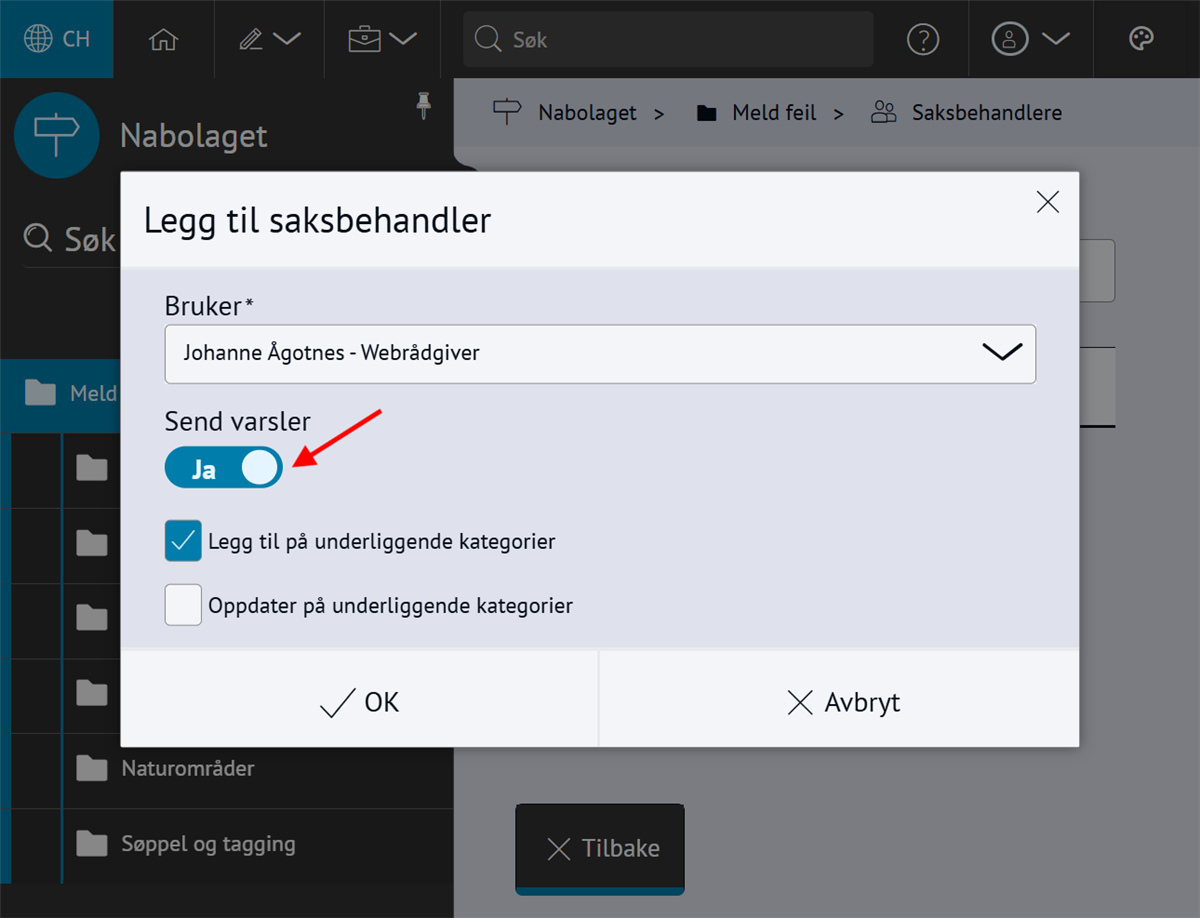Close the Legg til saksbehandler dialog
The image size is (1200, 918).
1047,202
